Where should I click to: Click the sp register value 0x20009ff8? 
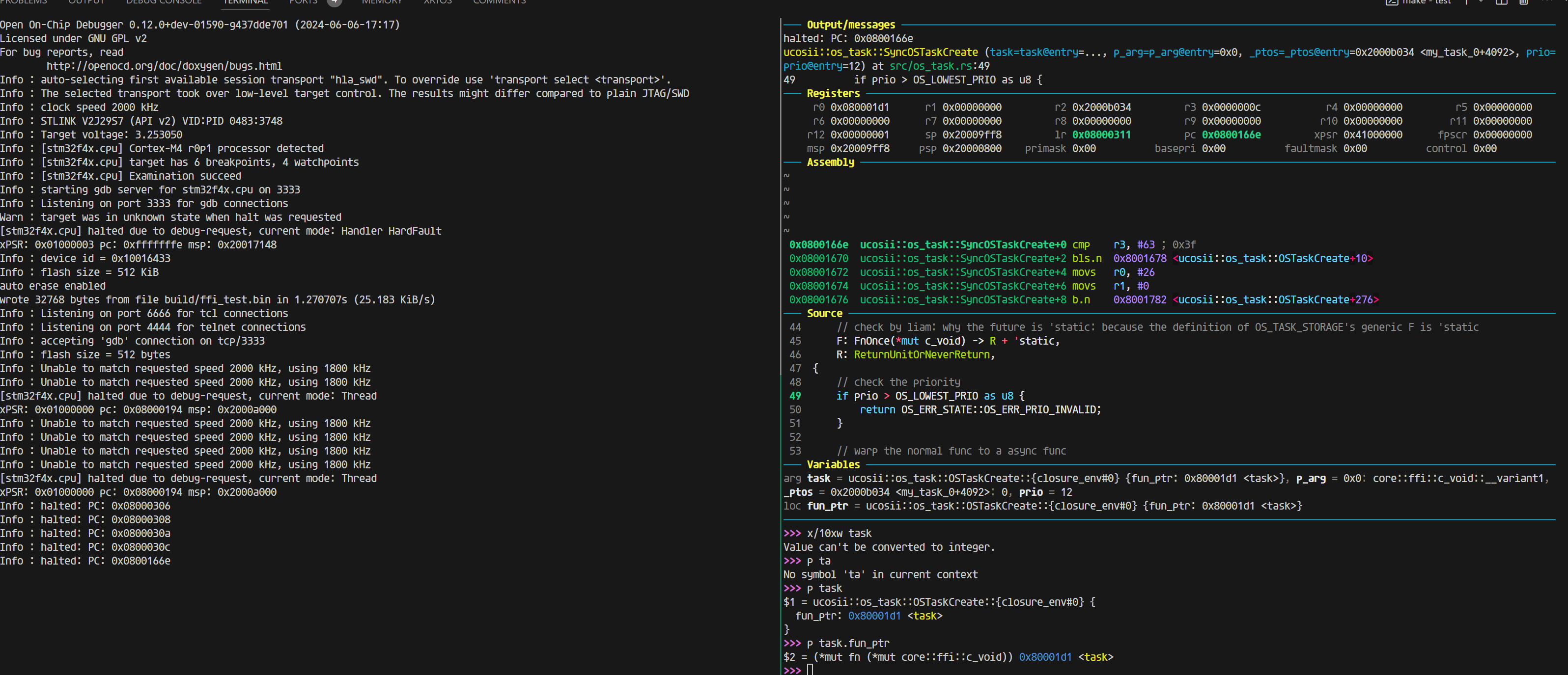[x=972, y=135]
